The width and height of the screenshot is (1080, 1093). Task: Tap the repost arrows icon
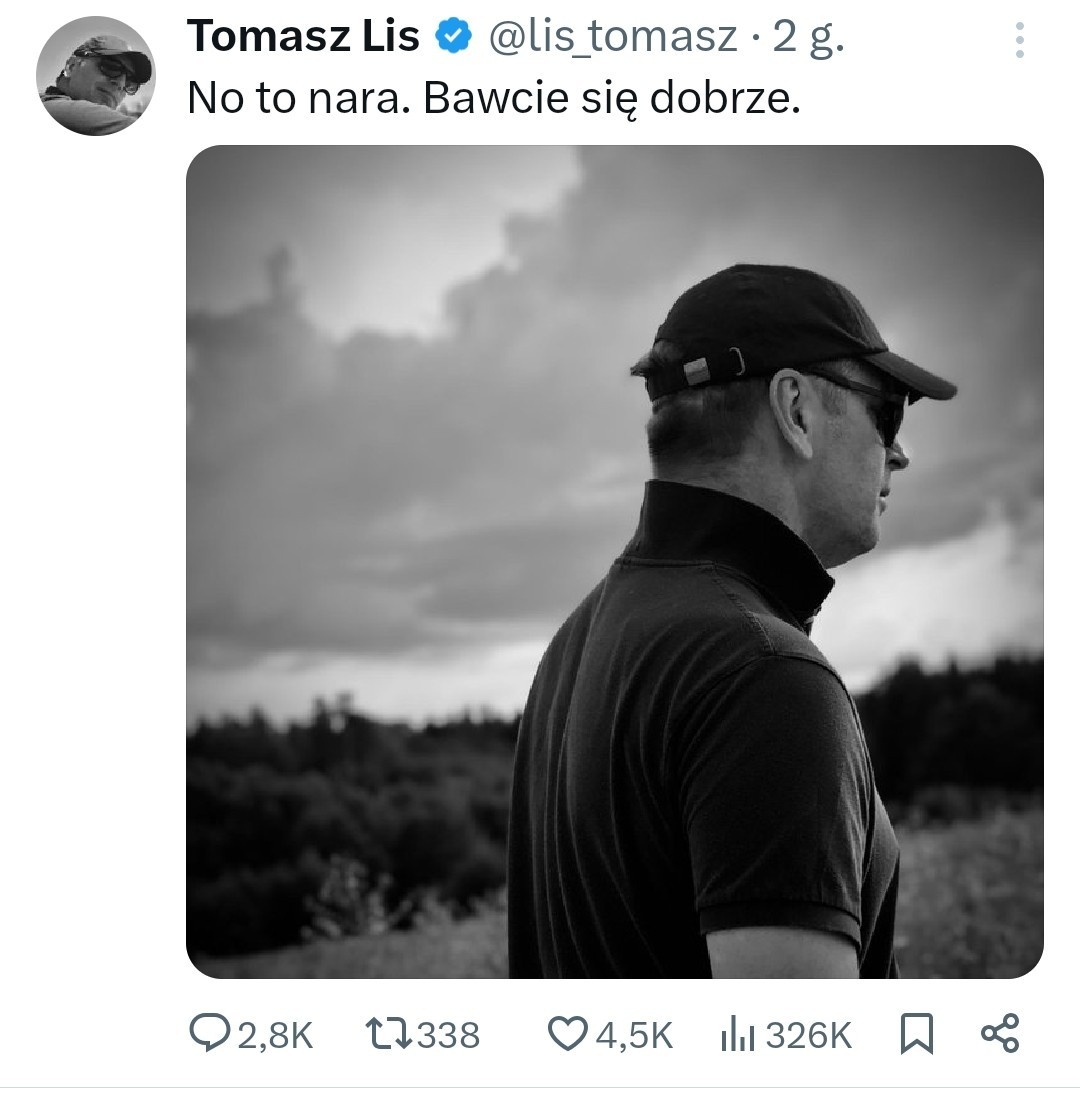click(386, 1034)
